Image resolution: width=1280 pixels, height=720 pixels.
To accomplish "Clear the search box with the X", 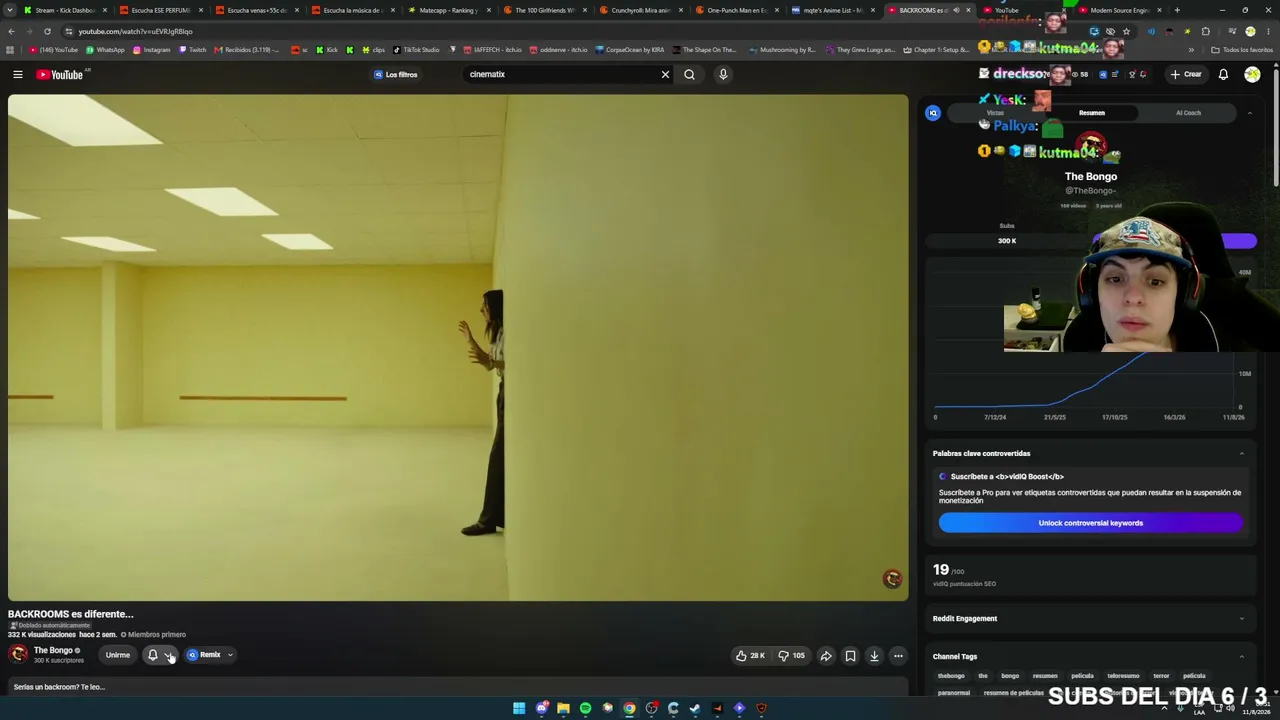I will tap(665, 74).
